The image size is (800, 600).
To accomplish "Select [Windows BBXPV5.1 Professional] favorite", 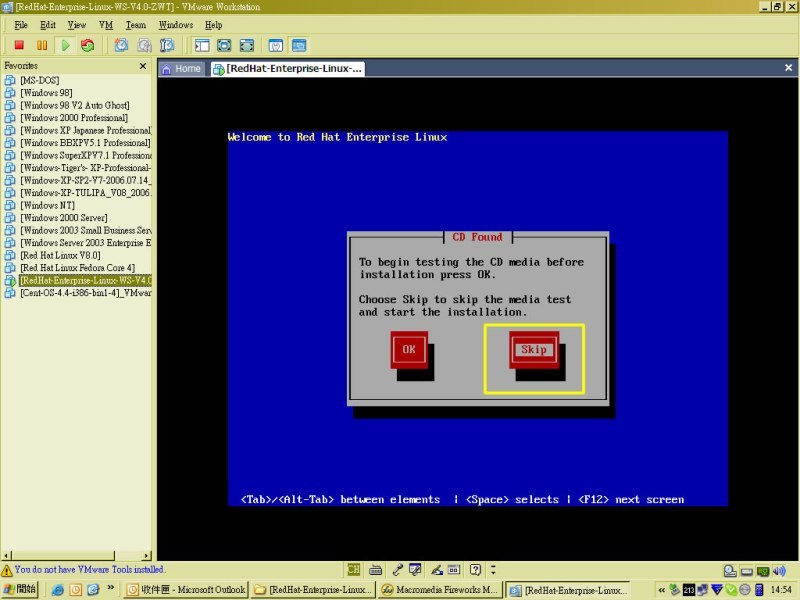I will pos(85,143).
